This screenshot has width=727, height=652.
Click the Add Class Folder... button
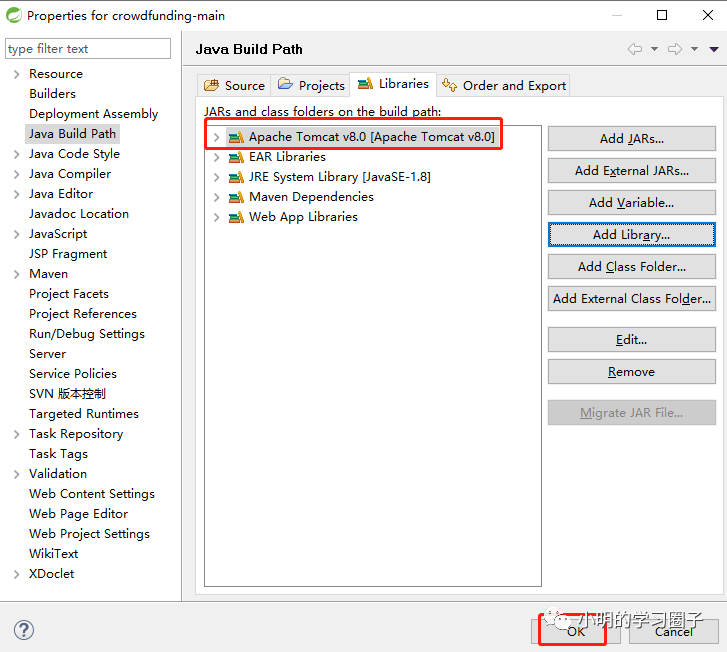631,267
